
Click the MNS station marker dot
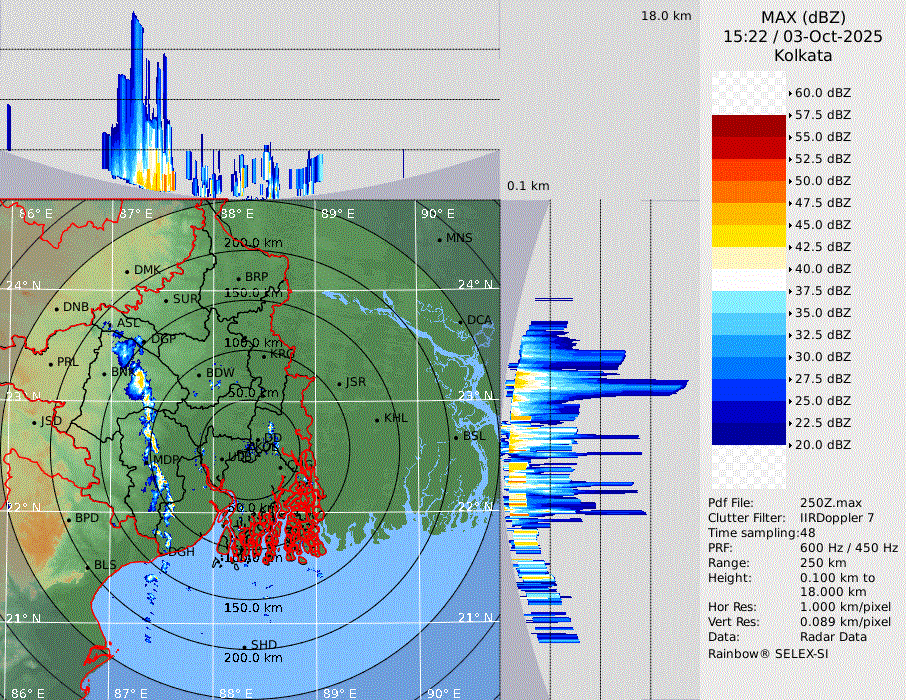(440, 239)
